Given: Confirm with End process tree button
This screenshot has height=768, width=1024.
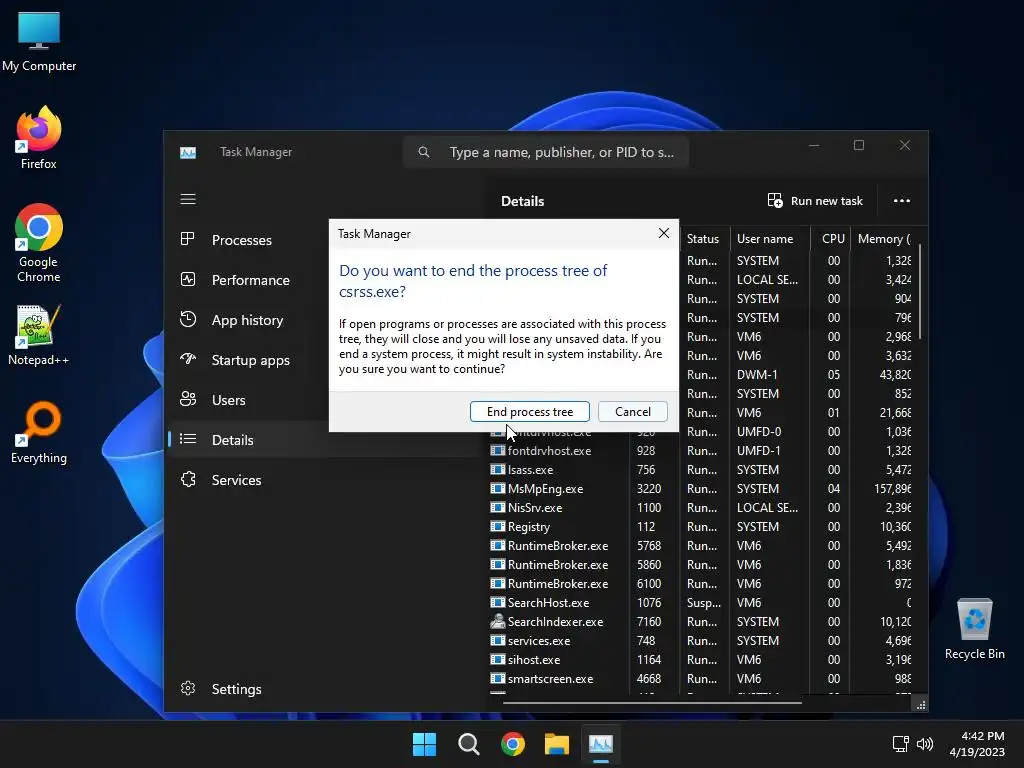Looking at the screenshot, I should point(530,411).
